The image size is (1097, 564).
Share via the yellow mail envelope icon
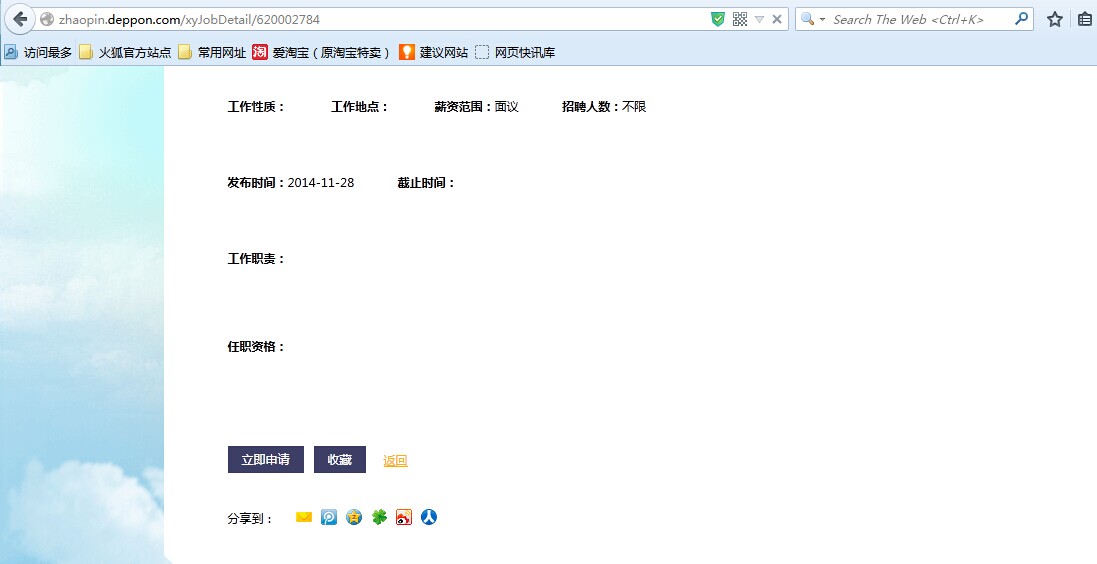[304, 517]
